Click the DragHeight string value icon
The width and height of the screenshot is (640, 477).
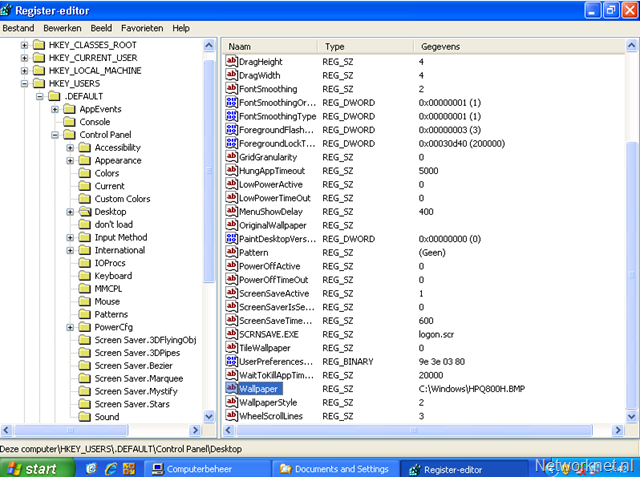pyautogui.click(x=231, y=61)
